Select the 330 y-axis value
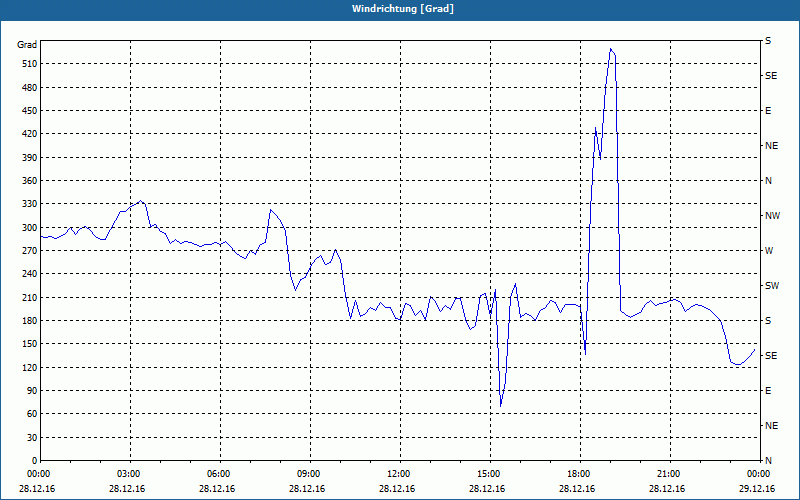Viewport: 800px width, 500px height. tap(30, 204)
